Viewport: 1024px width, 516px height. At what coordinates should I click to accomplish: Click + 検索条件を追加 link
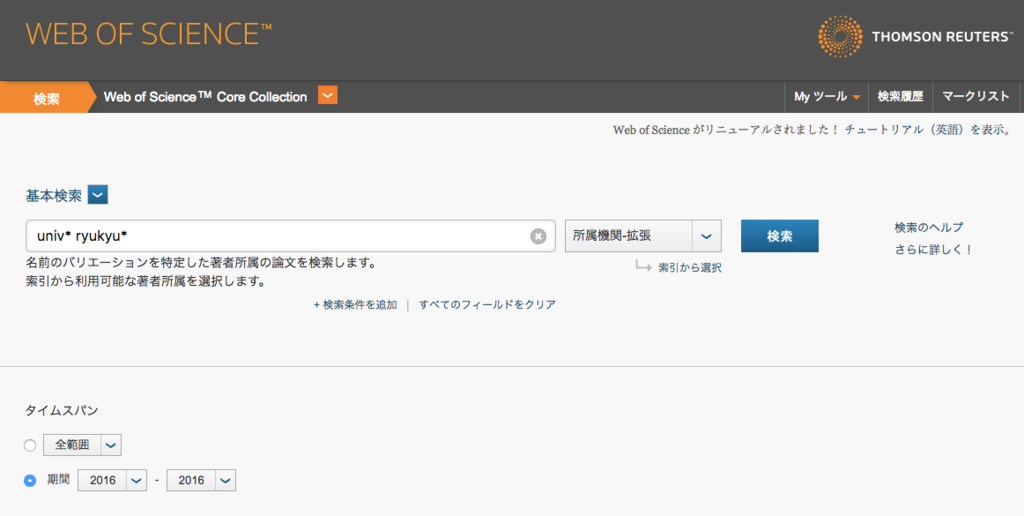(355, 304)
